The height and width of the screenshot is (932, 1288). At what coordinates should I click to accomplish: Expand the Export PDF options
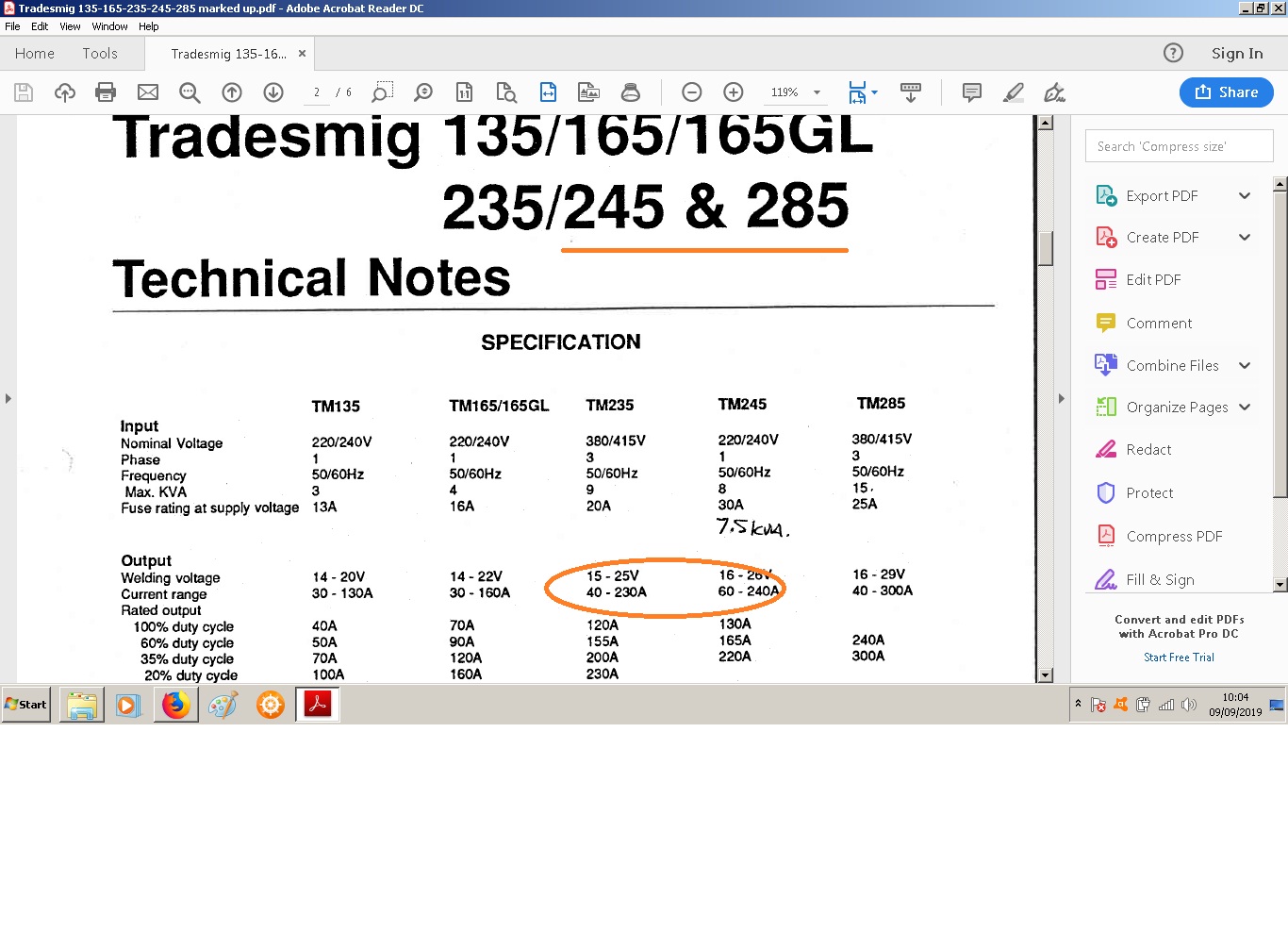click(1245, 196)
